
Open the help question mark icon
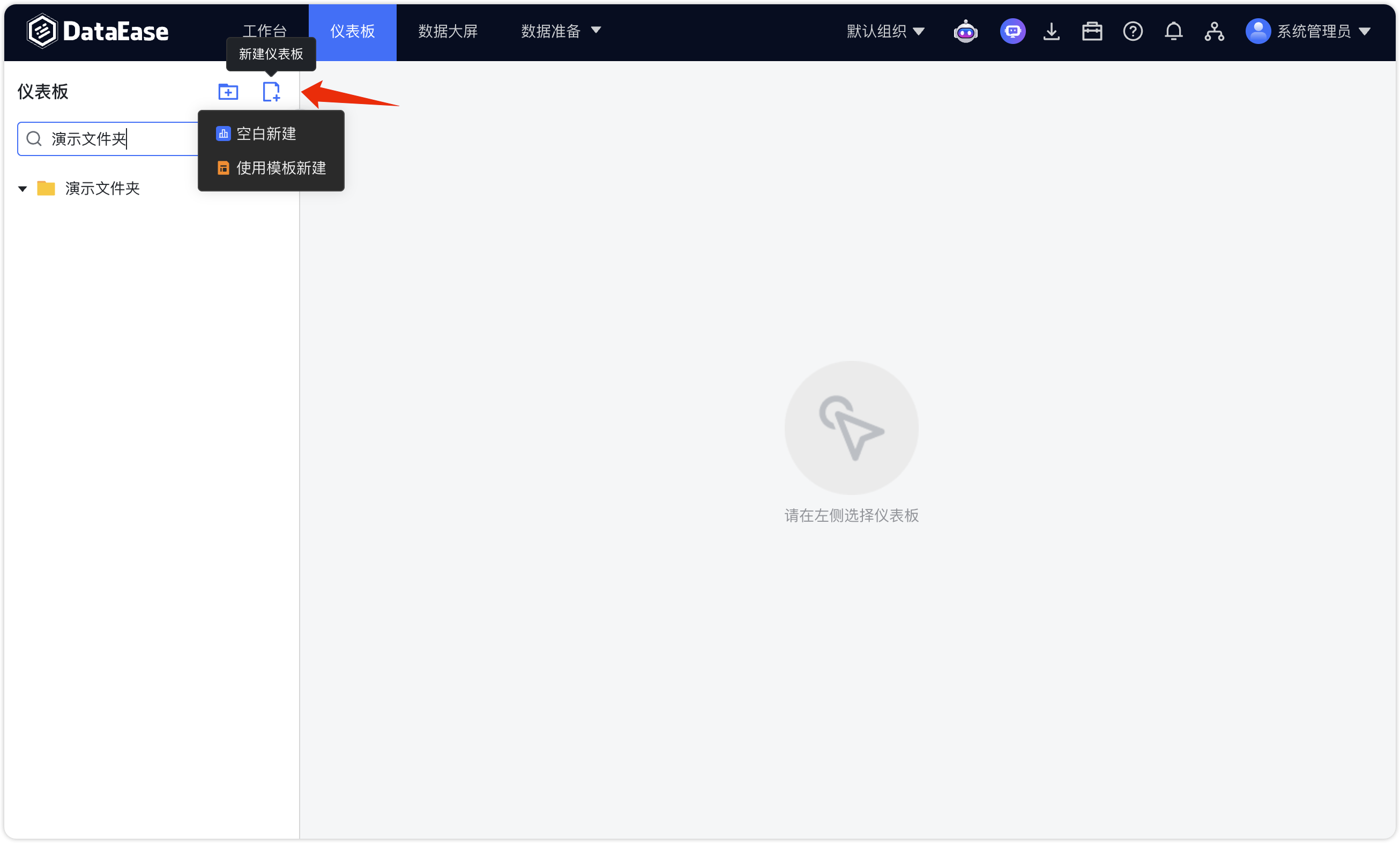1133,31
